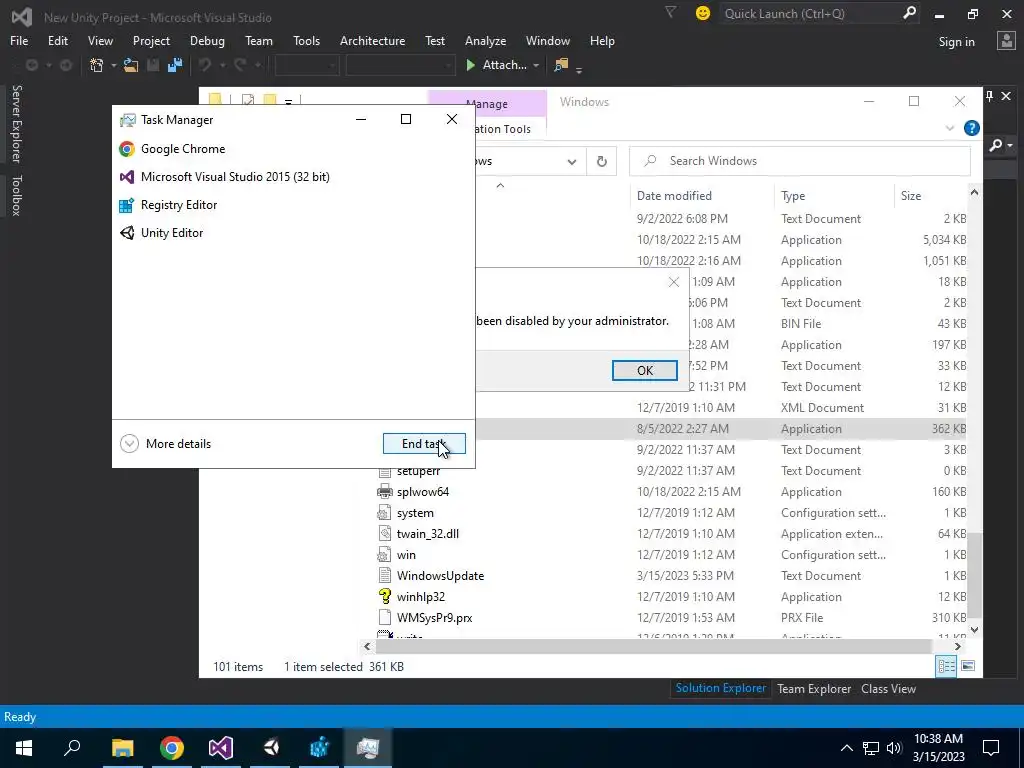
Task: Click the taskbar Search icon
Action: pos(72,748)
